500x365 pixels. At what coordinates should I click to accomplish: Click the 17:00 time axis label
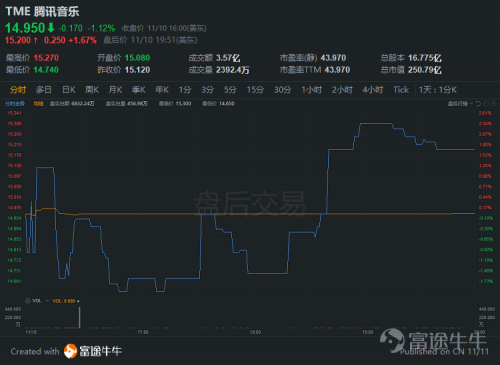[143, 332]
